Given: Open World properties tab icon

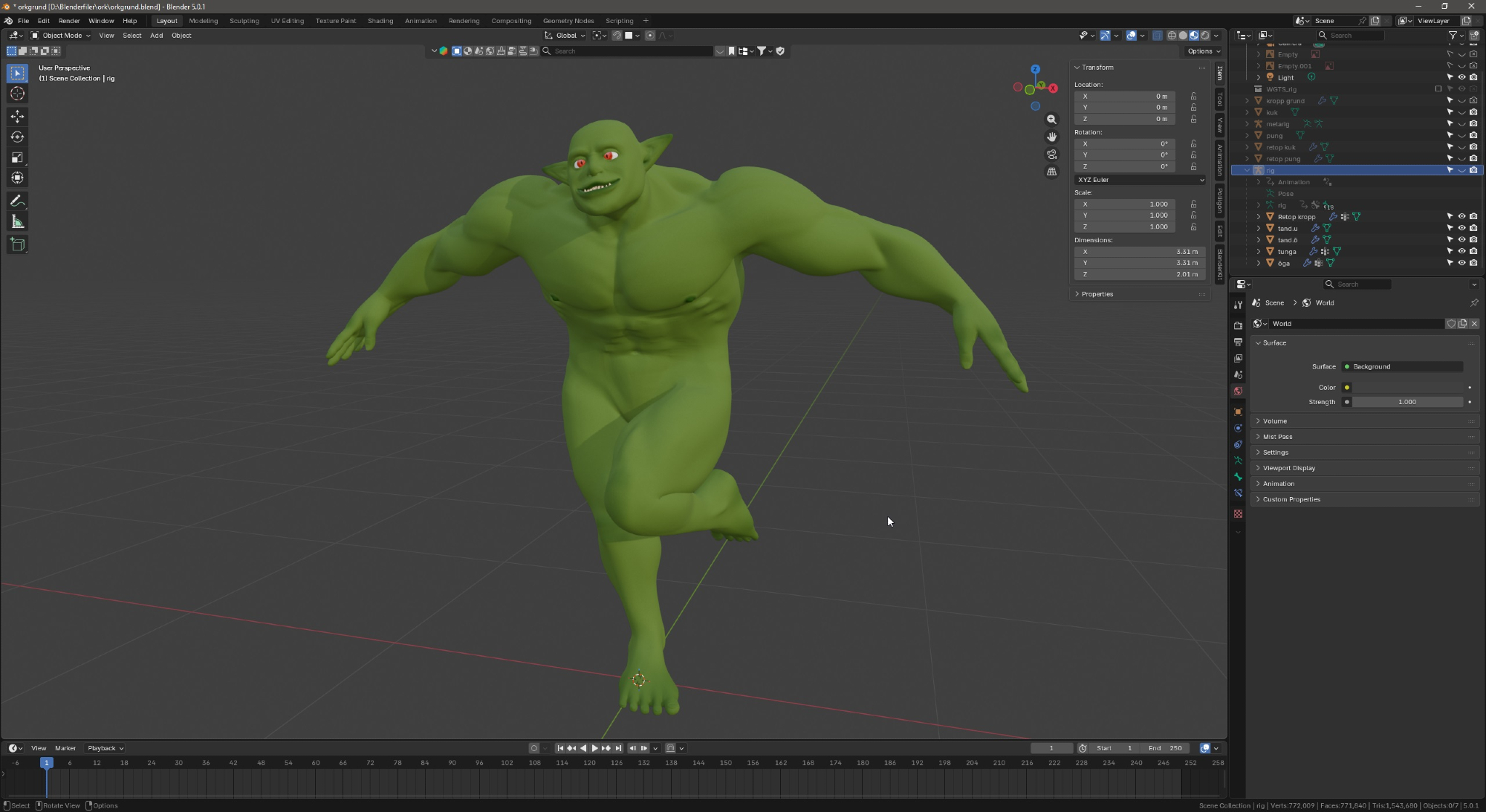Looking at the screenshot, I should (1238, 392).
